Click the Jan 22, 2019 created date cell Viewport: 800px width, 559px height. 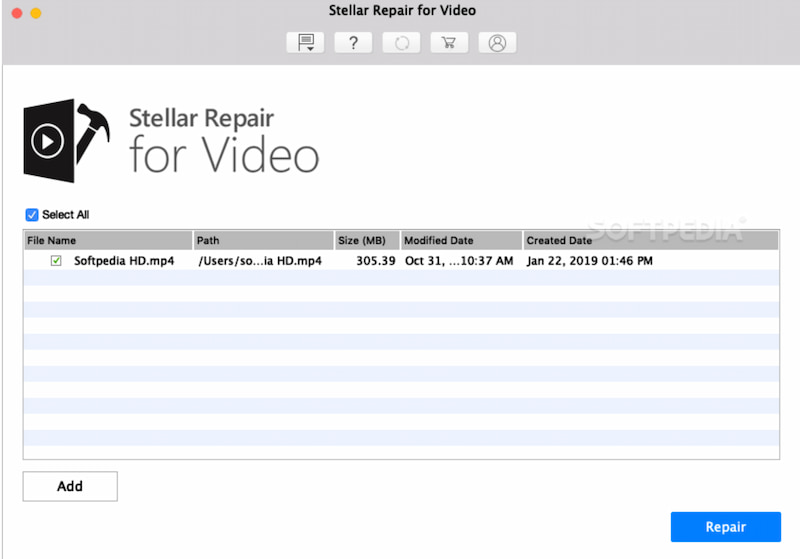(x=589, y=261)
